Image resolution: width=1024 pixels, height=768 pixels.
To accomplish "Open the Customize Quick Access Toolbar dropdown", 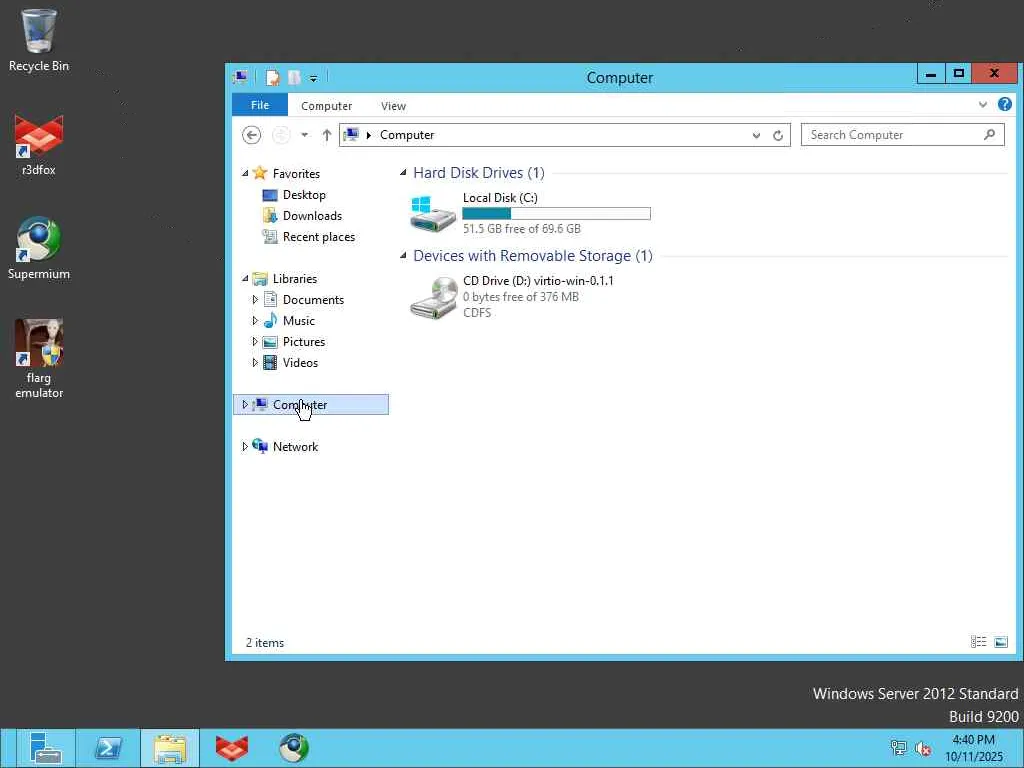I will [313, 78].
